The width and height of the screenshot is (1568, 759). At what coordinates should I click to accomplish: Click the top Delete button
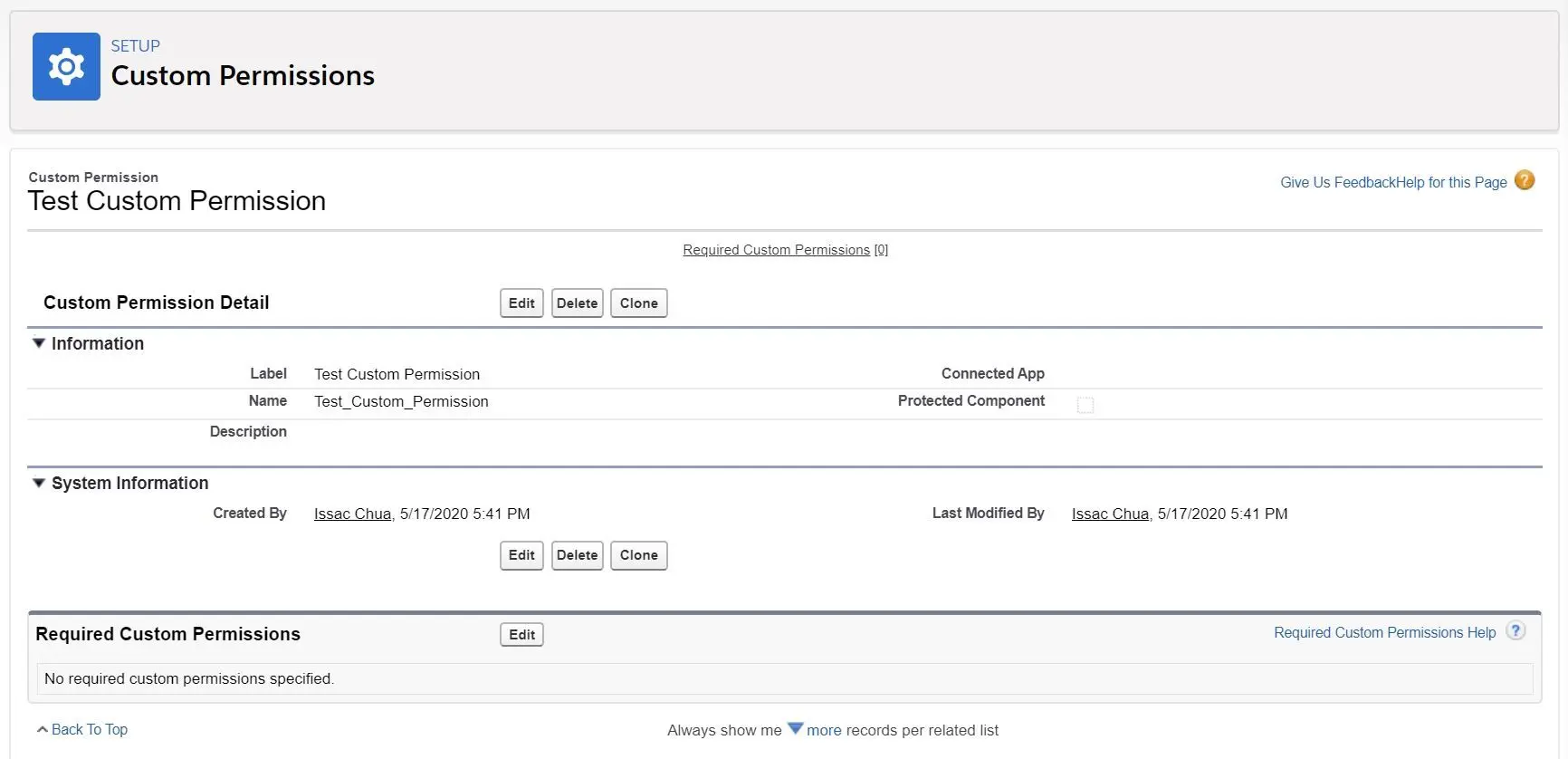tap(577, 303)
